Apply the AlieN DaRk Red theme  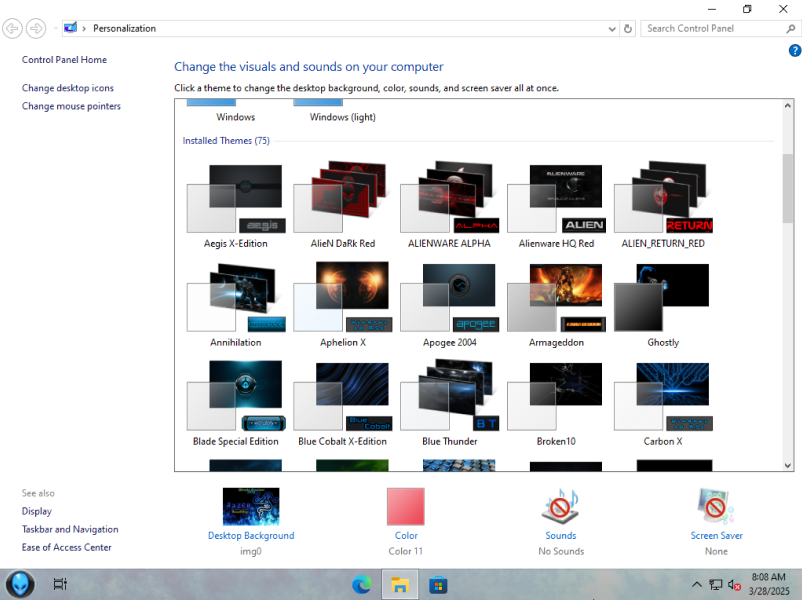click(x=343, y=205)
